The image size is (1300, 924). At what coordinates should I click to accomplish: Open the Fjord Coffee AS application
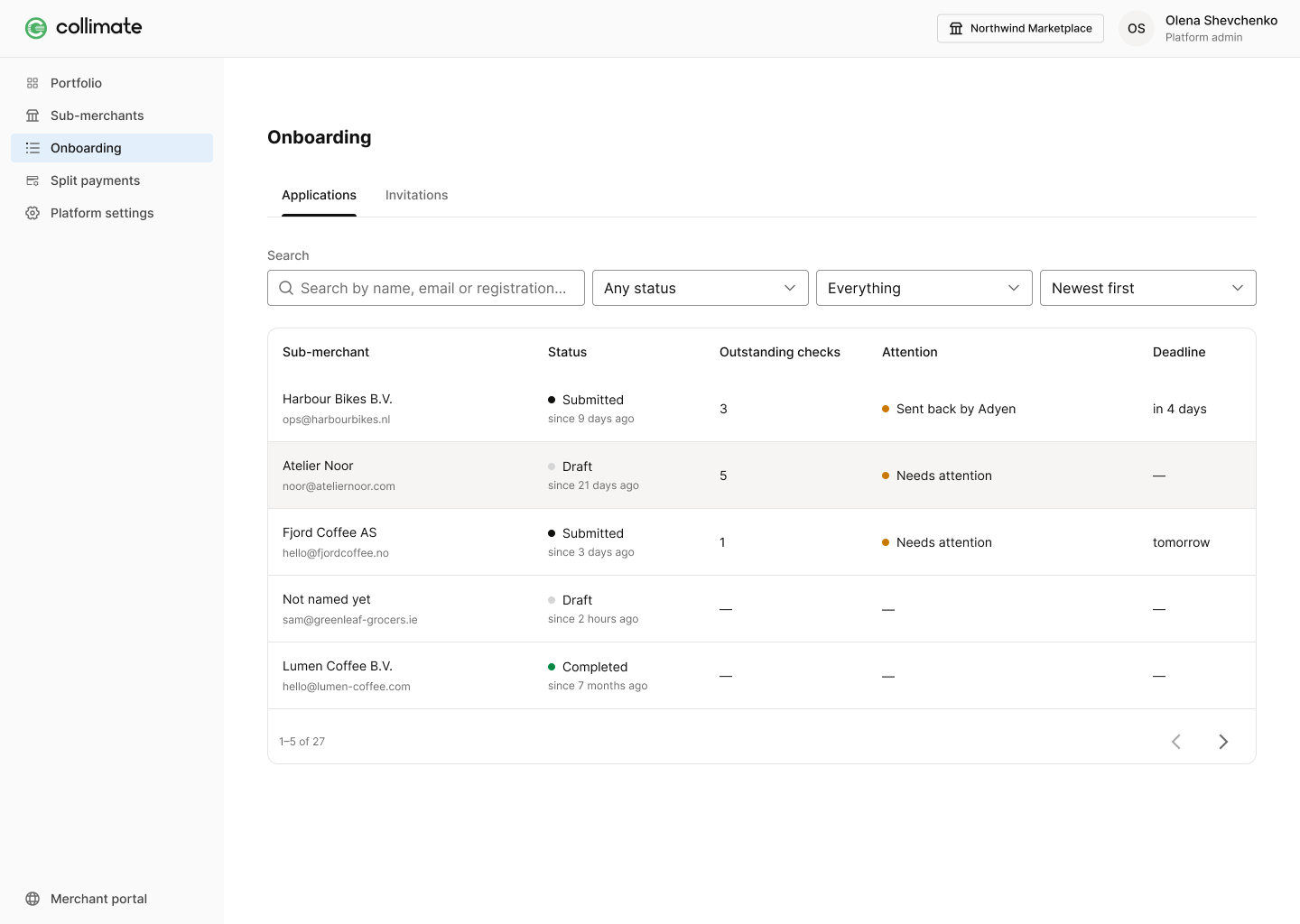pos(762,542)
